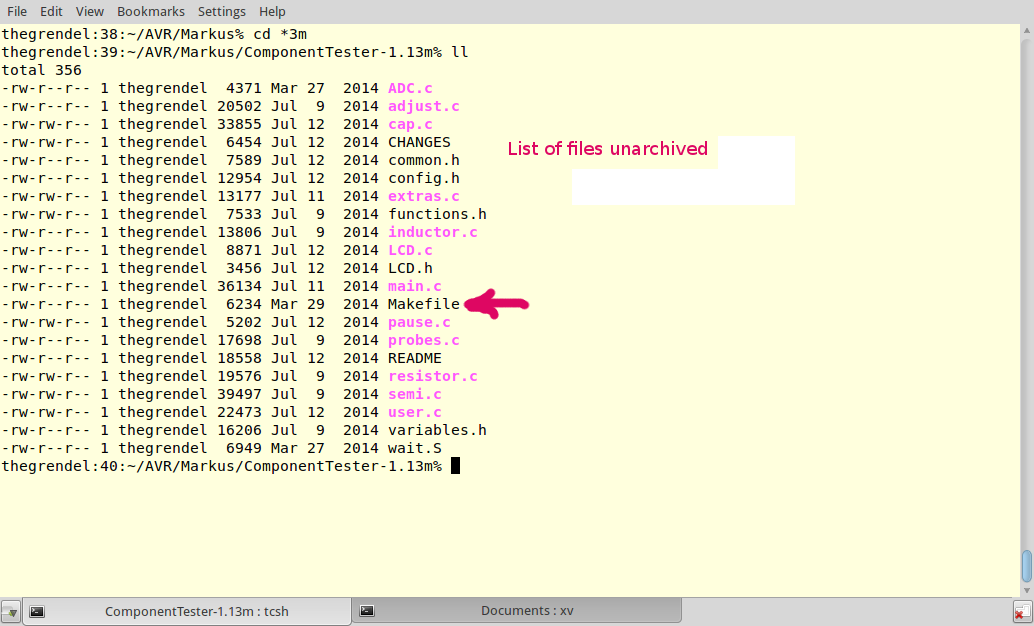This screenshot has height=626, width=1034.
Task: Click the main.c filename in the listing
Action: click(414, 286)
